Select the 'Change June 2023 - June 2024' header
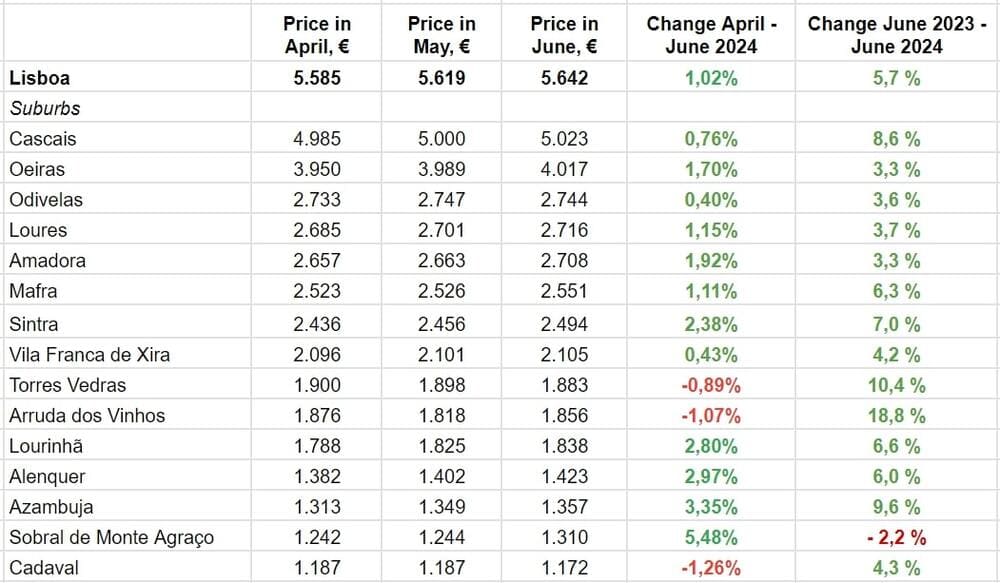Screen dimensions: 1000x583 (896, 35)
